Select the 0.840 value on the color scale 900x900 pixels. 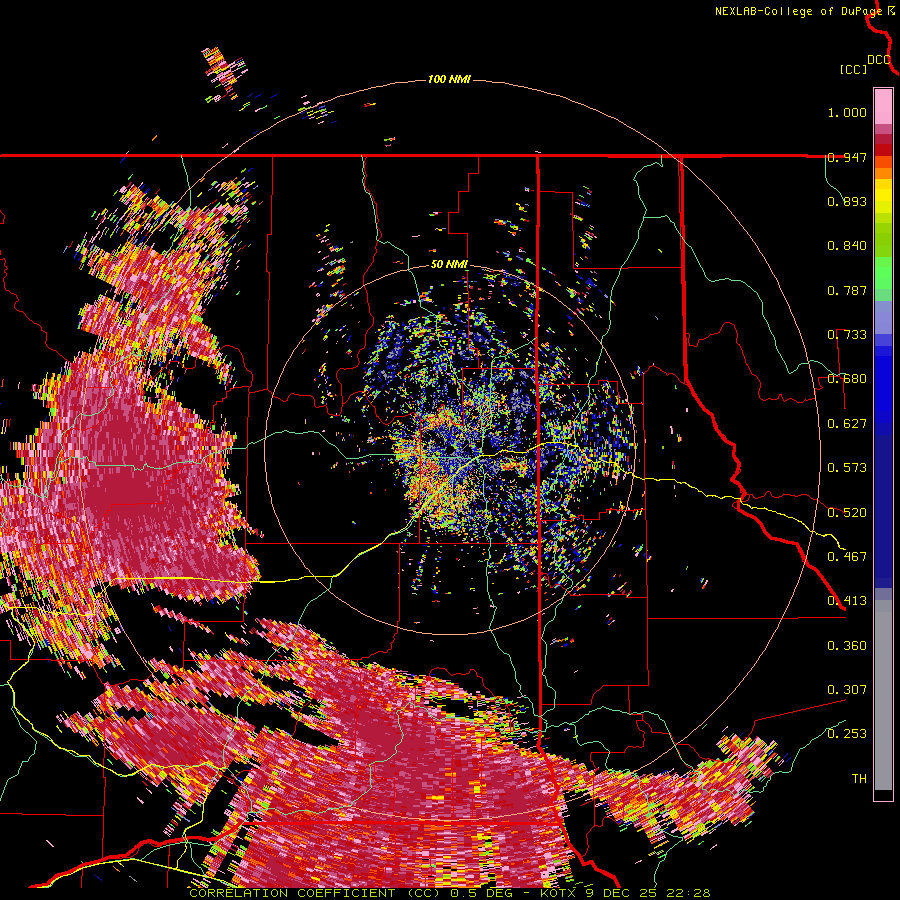847,246
